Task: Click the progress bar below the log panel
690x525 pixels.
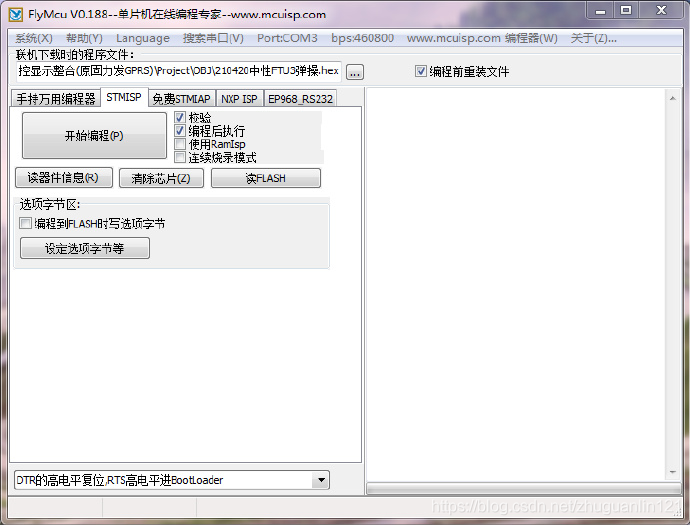Action: [524, 488]
